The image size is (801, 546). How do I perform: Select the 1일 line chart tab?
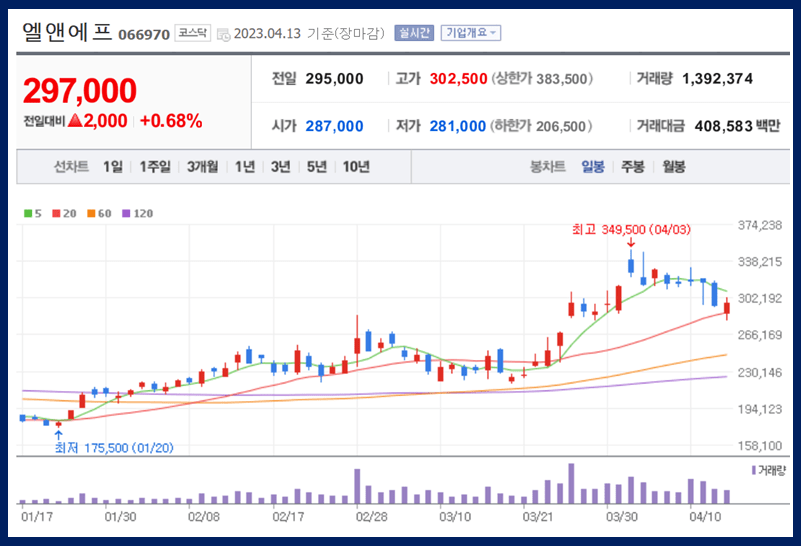click(113, 167)
